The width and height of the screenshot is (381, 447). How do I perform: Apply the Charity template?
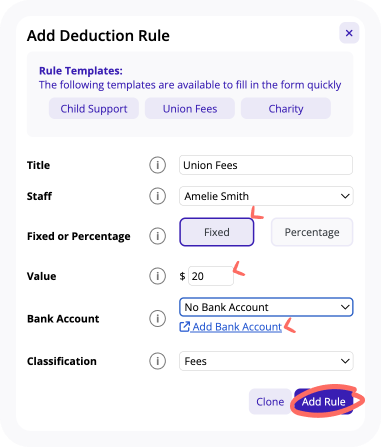point(286,109)
